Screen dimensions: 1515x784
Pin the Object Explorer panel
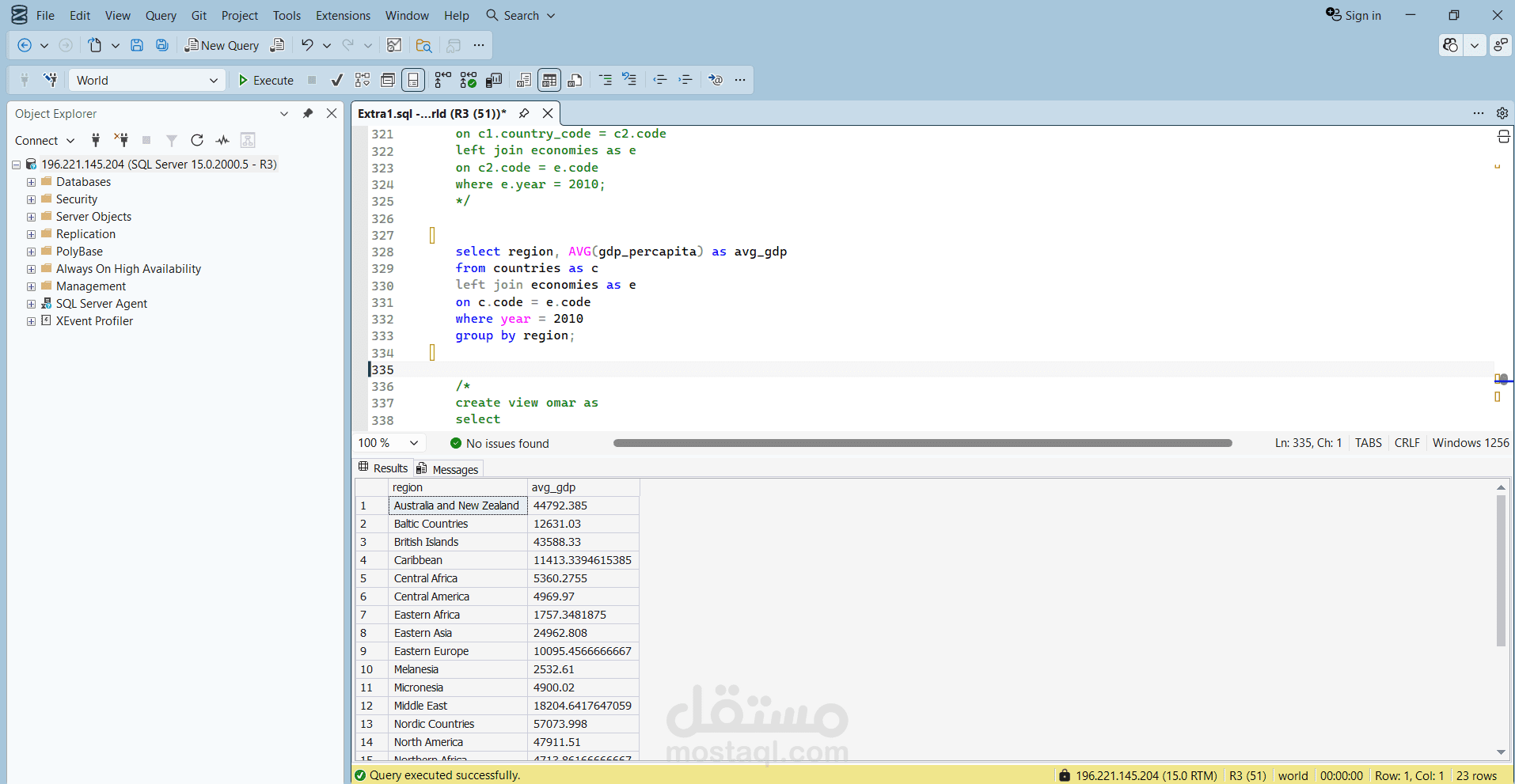coord(308,113)
